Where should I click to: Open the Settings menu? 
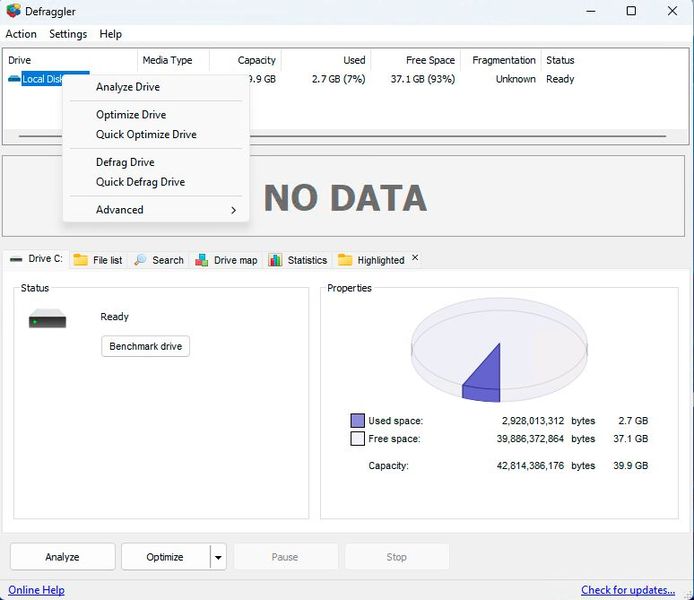(x=68, y=34)
